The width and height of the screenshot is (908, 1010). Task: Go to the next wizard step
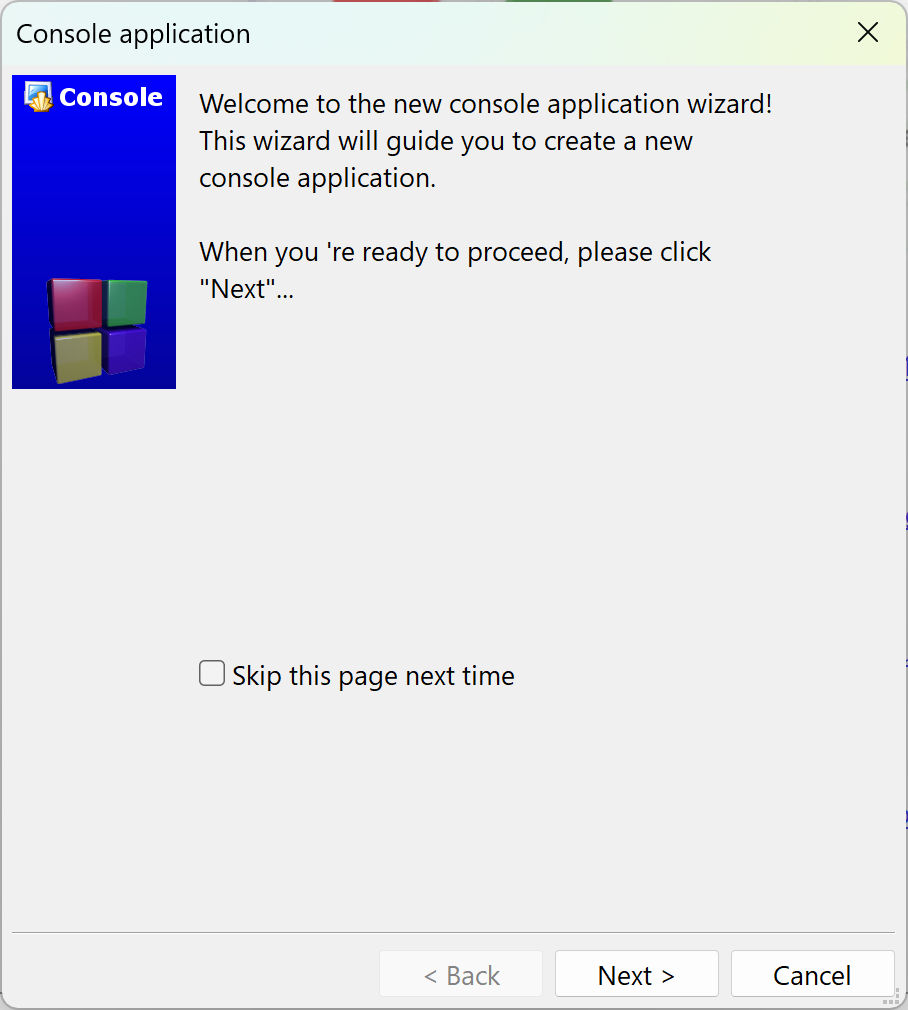tap(636, 974)
